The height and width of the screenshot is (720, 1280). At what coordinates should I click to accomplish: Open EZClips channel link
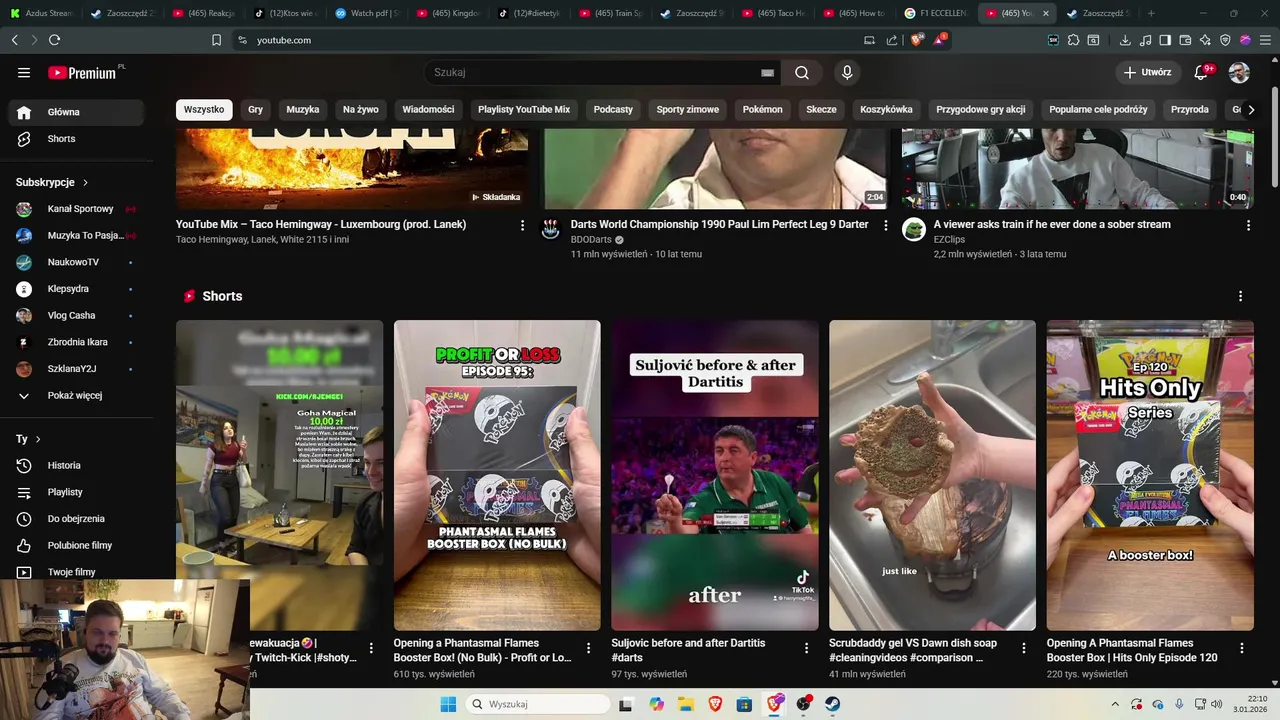click(951, 240)
